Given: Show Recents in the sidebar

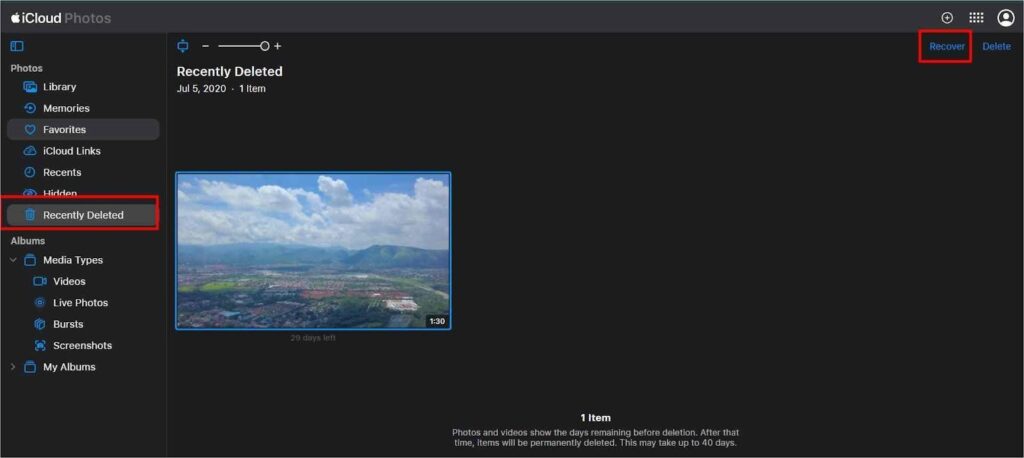Looking at the screenshot, I should 62,173.
